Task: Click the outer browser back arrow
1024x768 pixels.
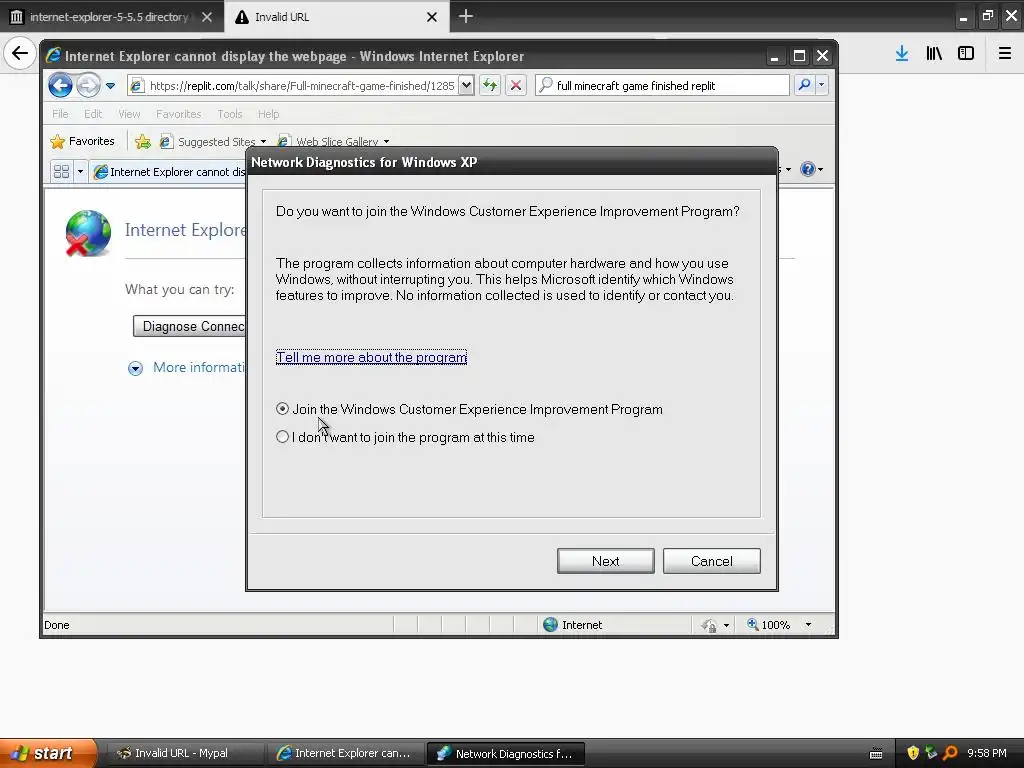Action: coord(20,52)
